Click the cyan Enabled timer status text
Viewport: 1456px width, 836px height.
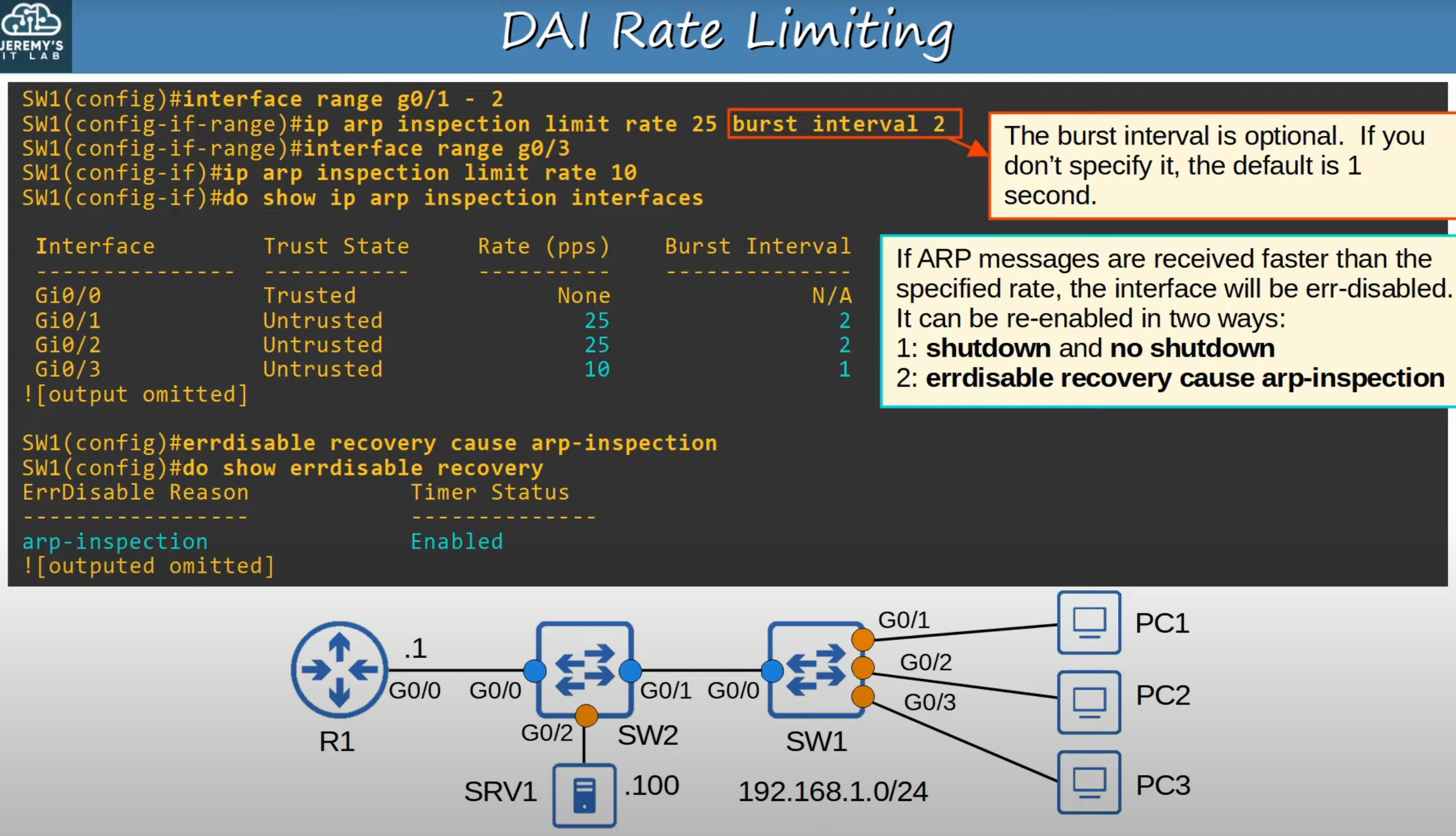click(456, 541)
